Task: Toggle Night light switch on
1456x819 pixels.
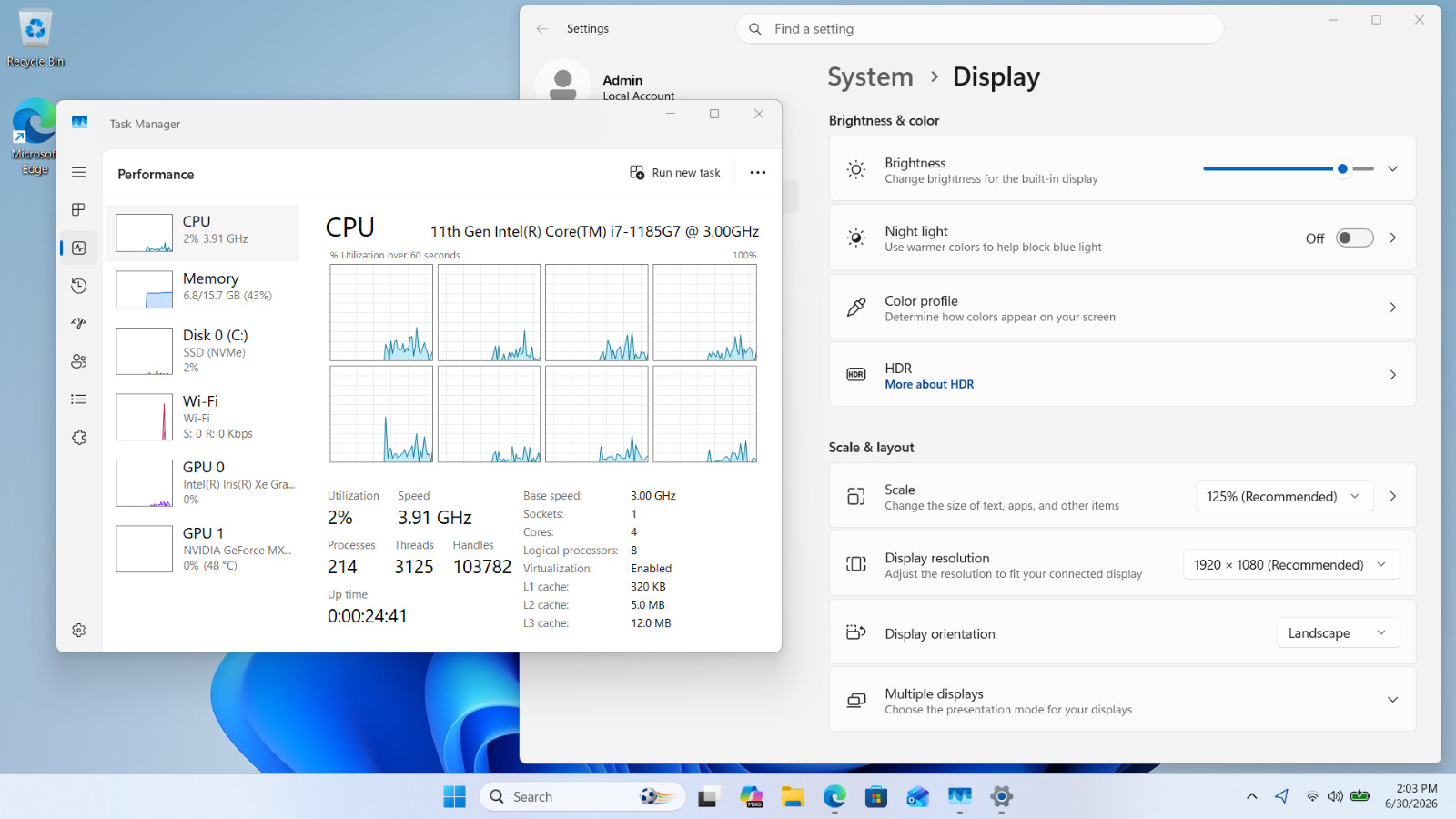Action: (x=1354, y=238)
